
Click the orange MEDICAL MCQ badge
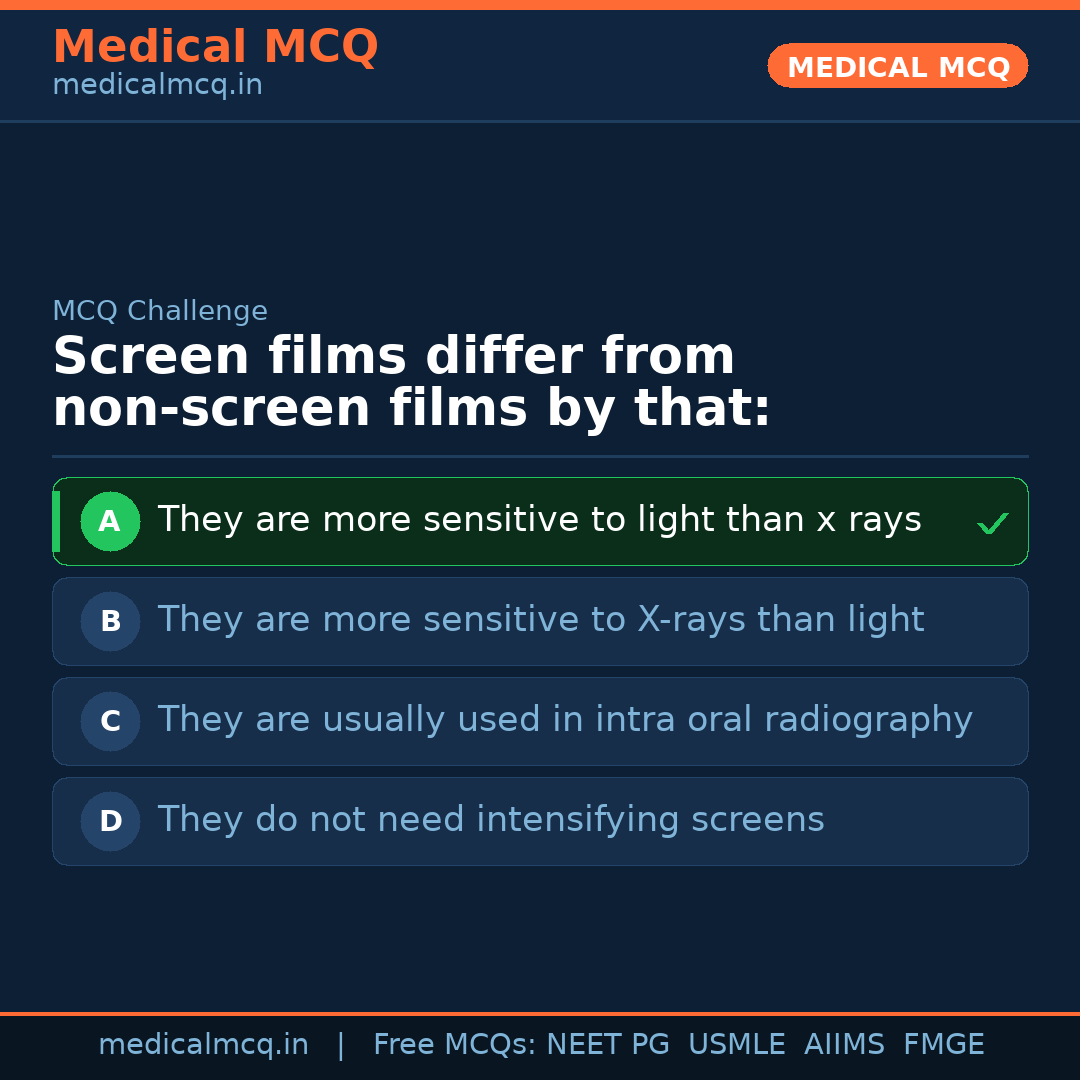[897, 66]
